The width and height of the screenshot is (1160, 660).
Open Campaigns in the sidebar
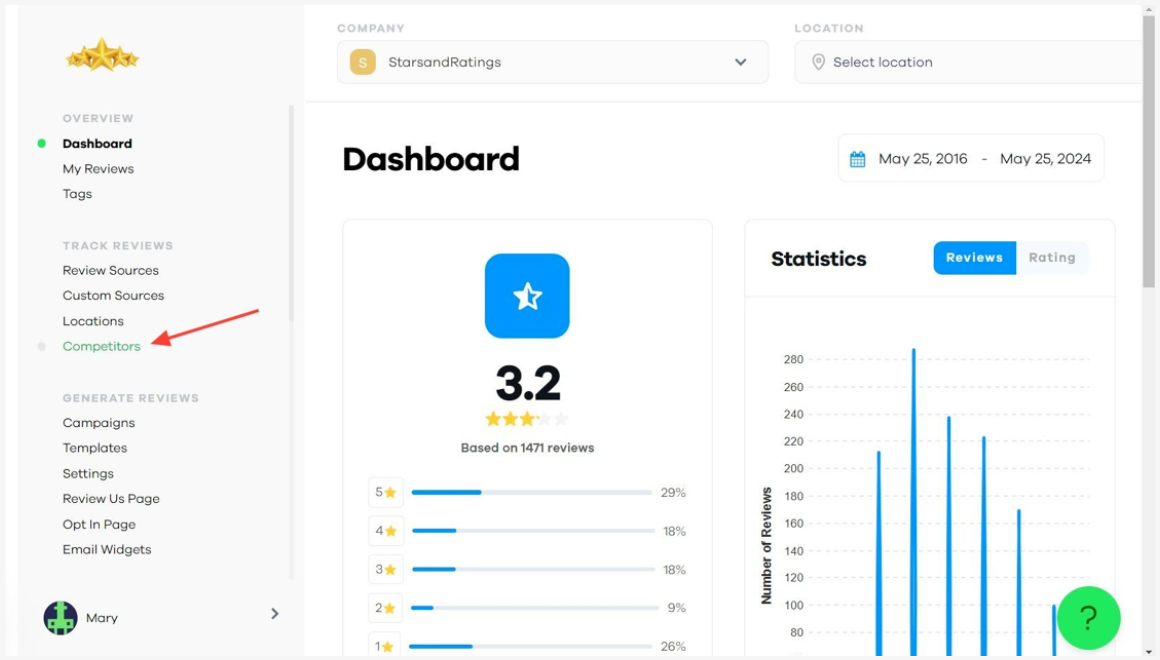(98, 422)
